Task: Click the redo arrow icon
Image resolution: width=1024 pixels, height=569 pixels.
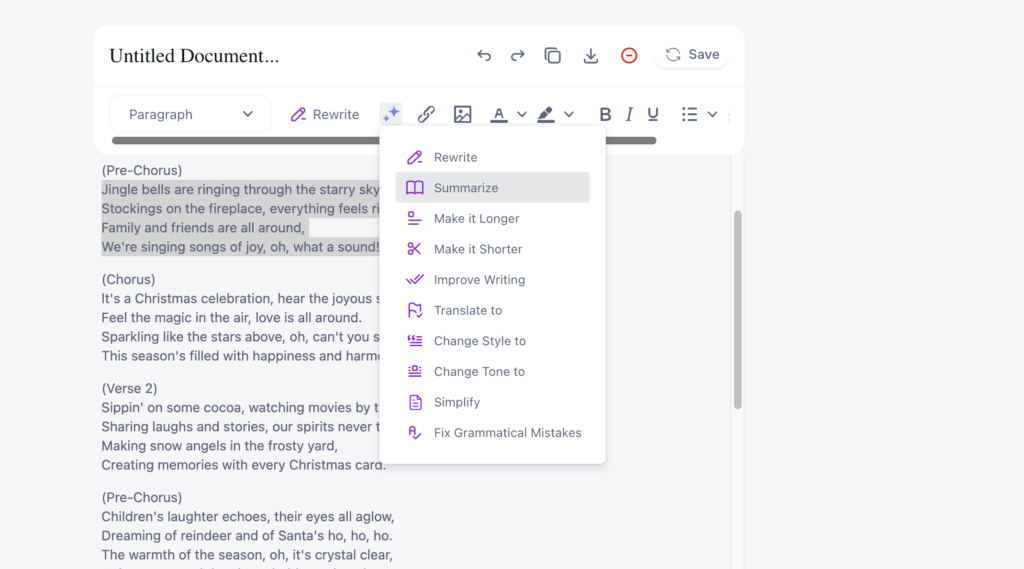Action: point(517,56)
